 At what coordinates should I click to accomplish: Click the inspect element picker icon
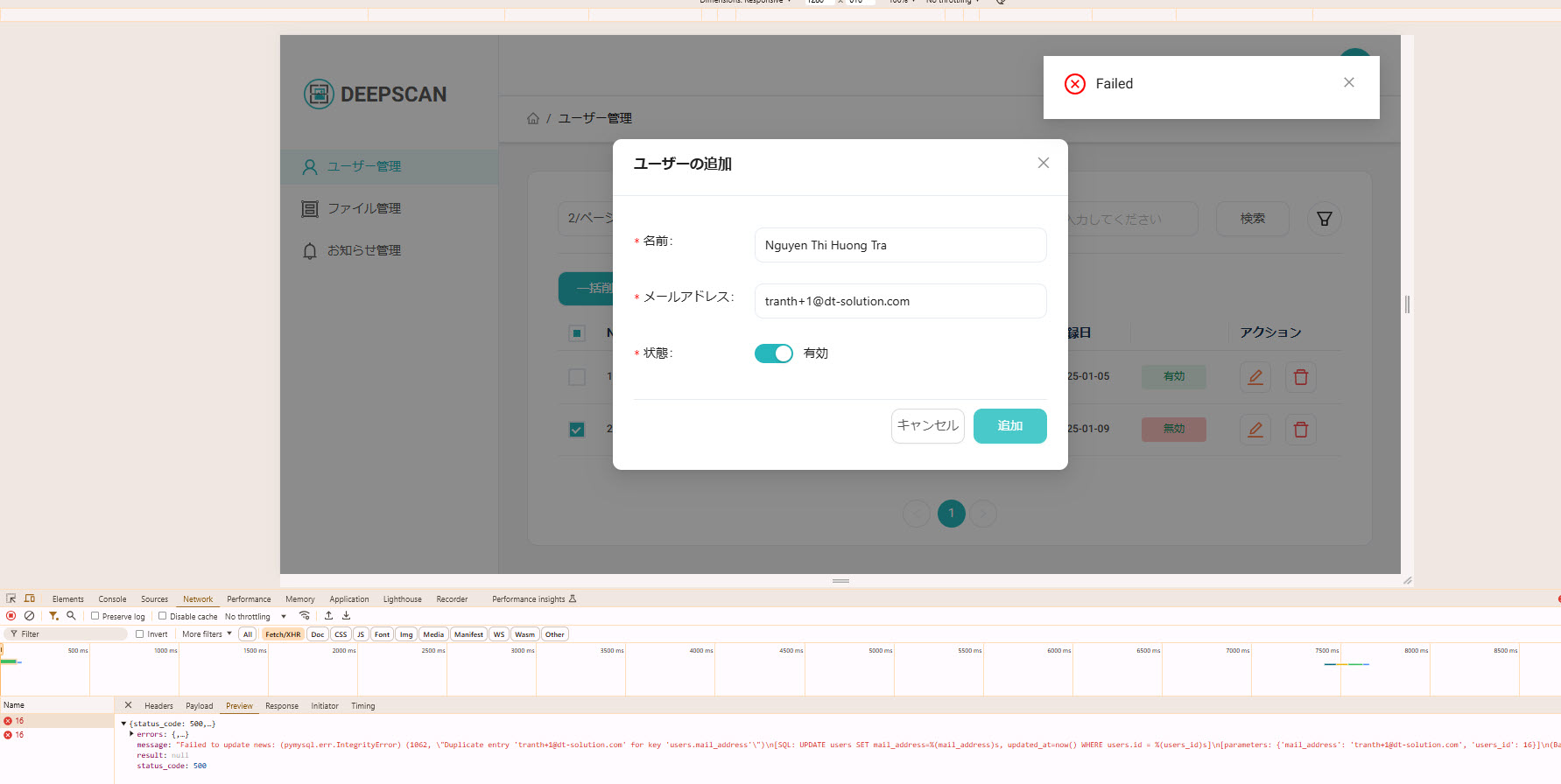[x=11, y=598]
